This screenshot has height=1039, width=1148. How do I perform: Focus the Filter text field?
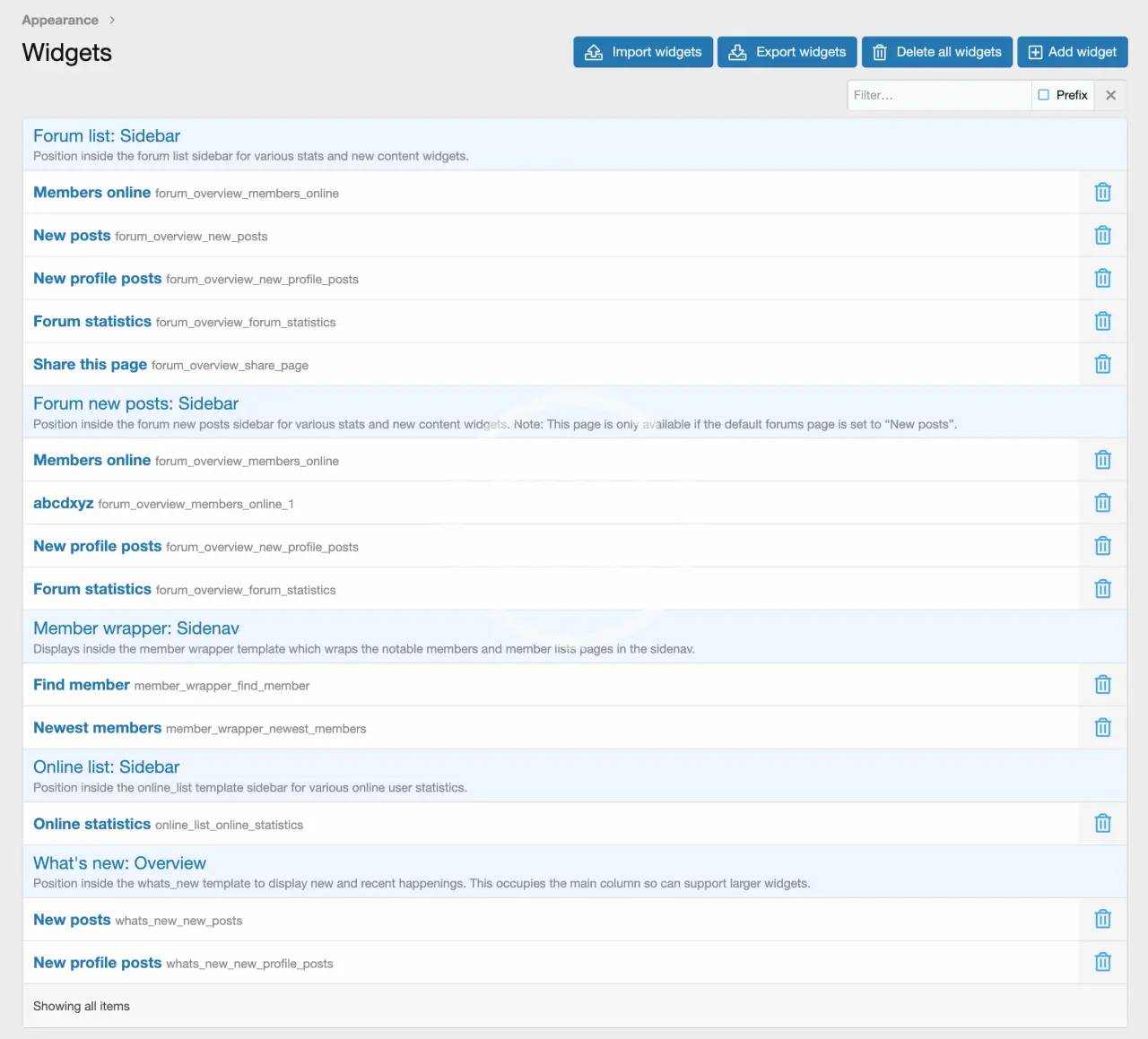938,95
